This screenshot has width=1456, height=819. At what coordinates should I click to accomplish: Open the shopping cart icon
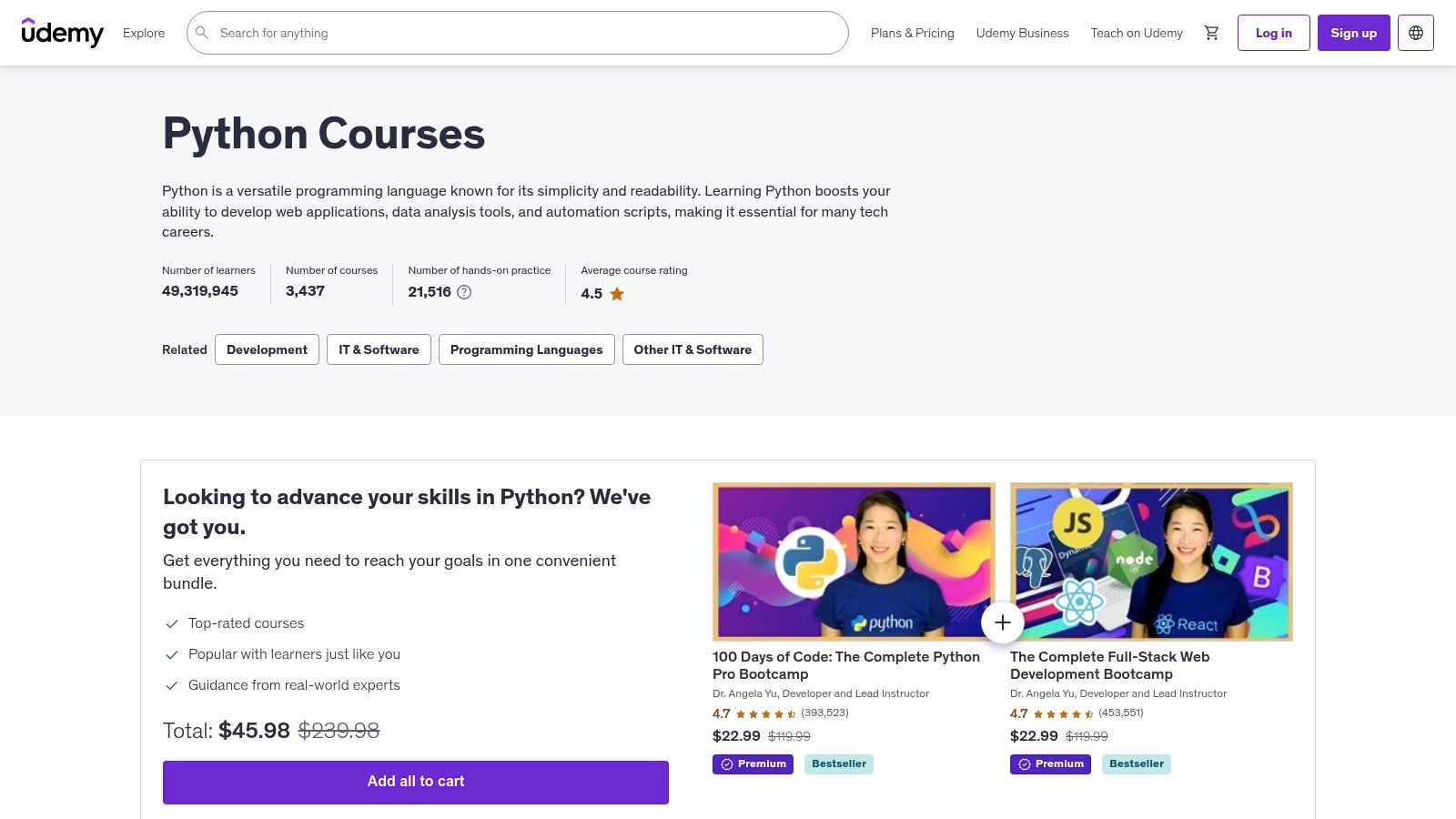(1211, 33)
